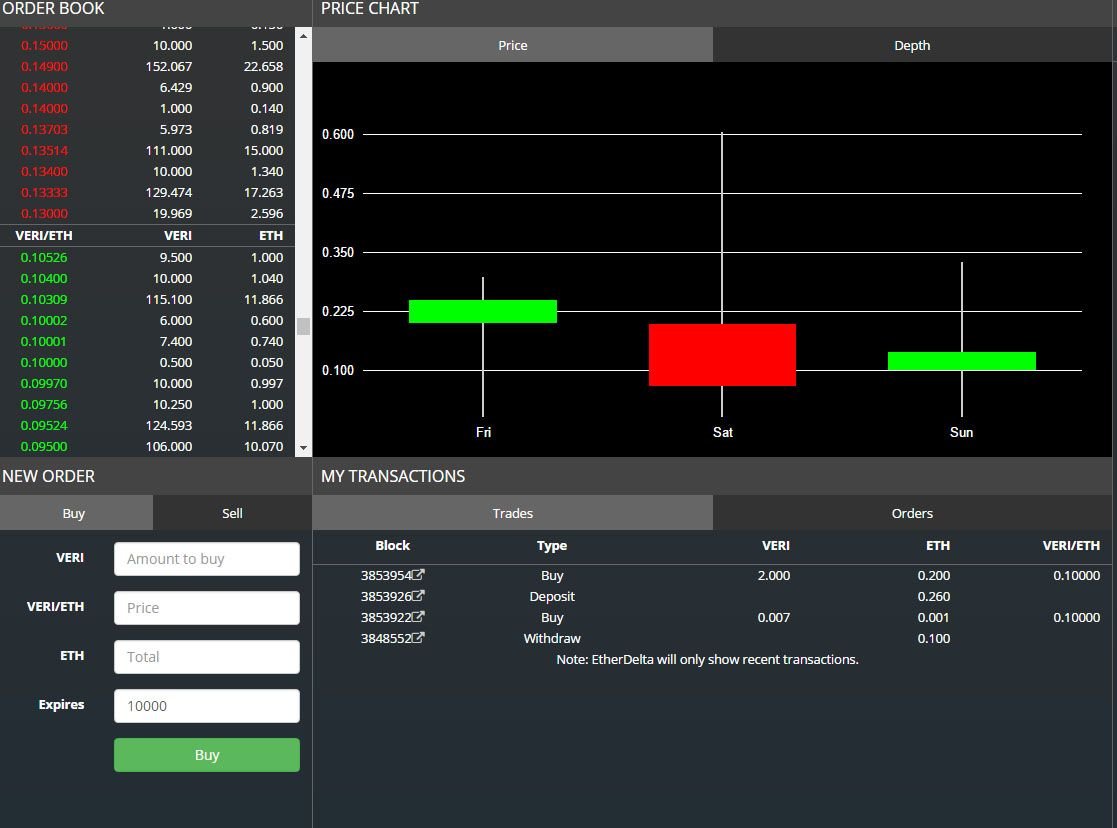
Task: Select sell order at 0.15000
Action: tap(148, 45)
